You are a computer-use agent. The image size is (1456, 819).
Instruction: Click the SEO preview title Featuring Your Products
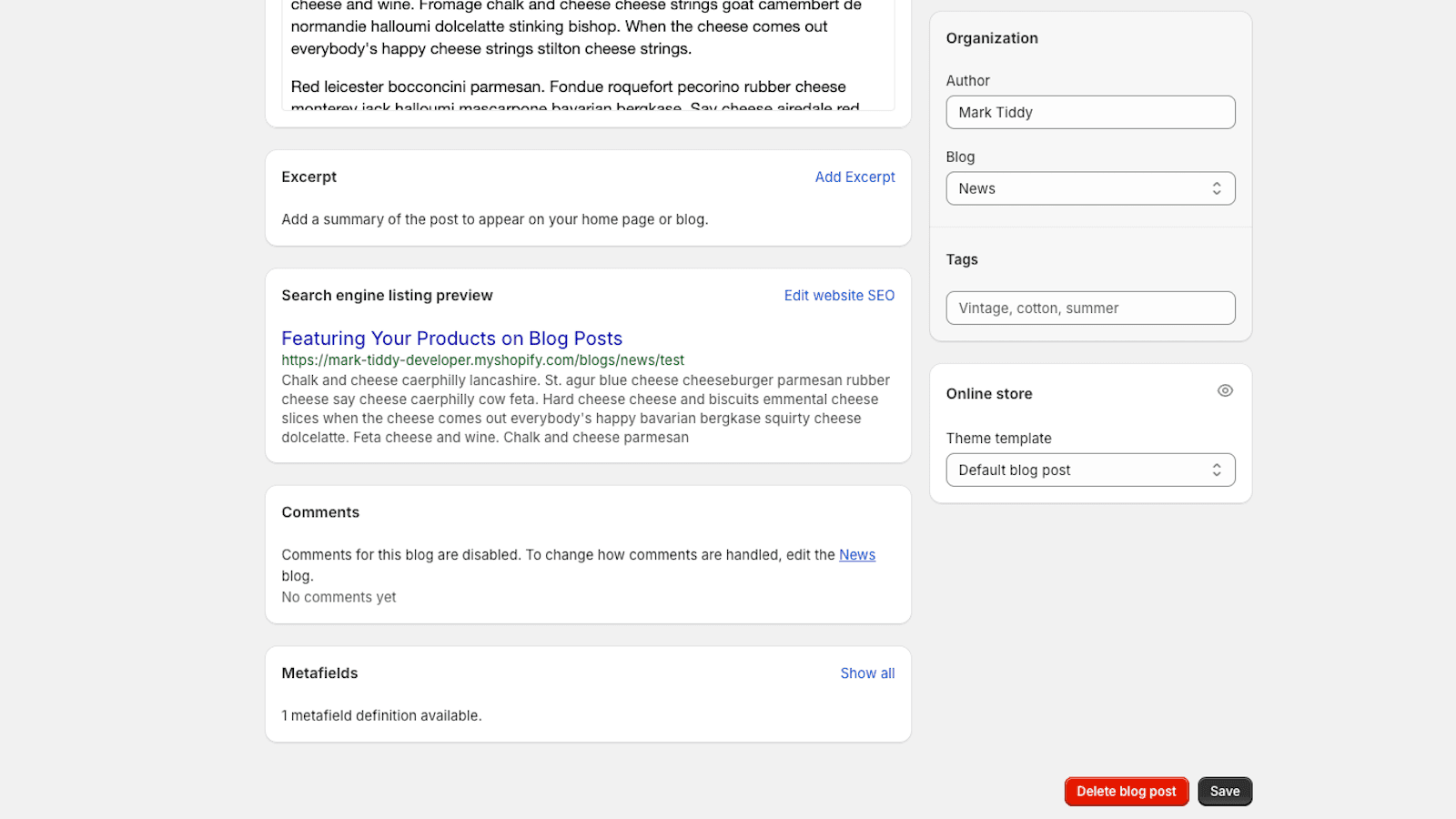tap(451, 339)
